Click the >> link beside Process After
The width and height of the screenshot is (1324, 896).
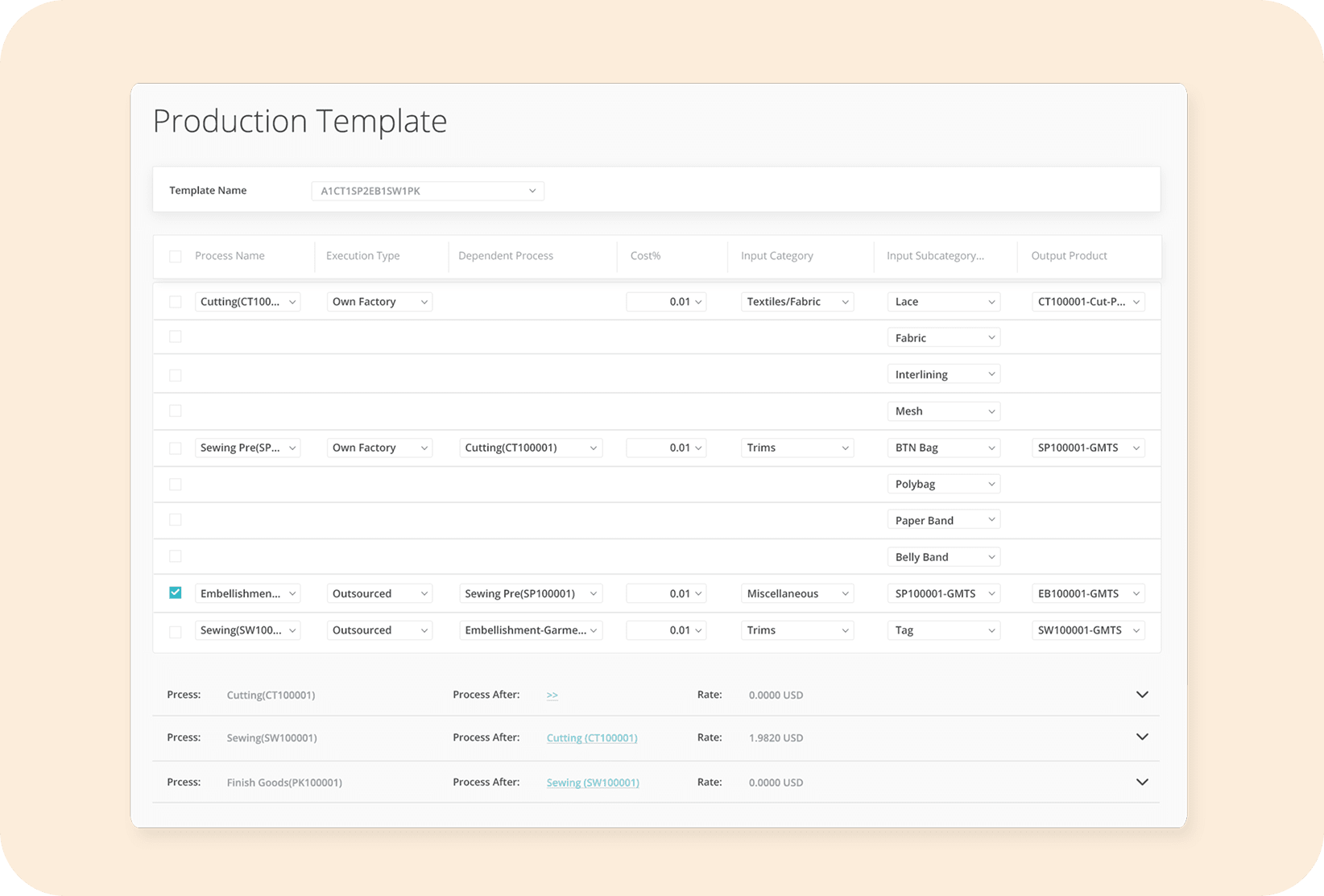coord(552,695)
